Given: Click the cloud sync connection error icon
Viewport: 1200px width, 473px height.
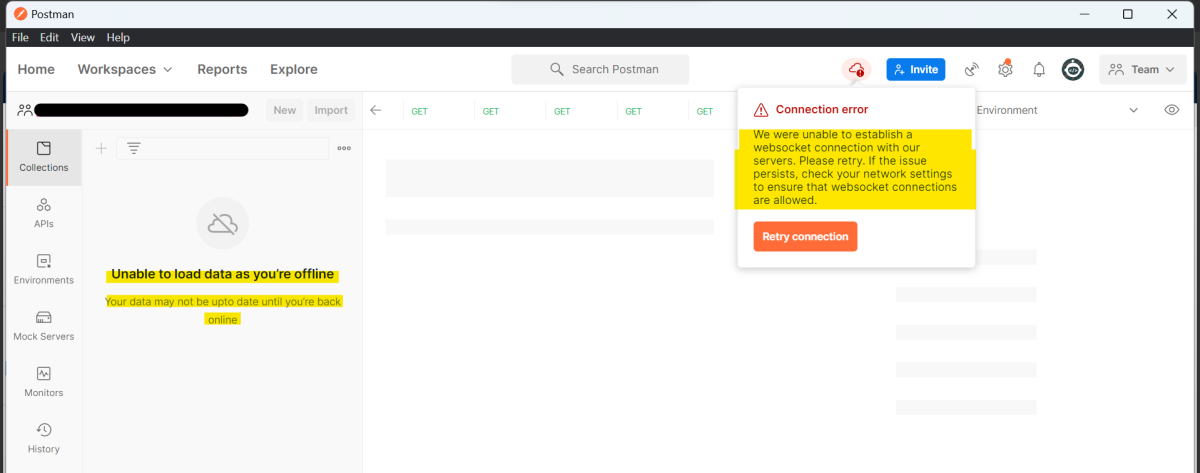Looking at the screenshot, I should [x=856, y=69].
